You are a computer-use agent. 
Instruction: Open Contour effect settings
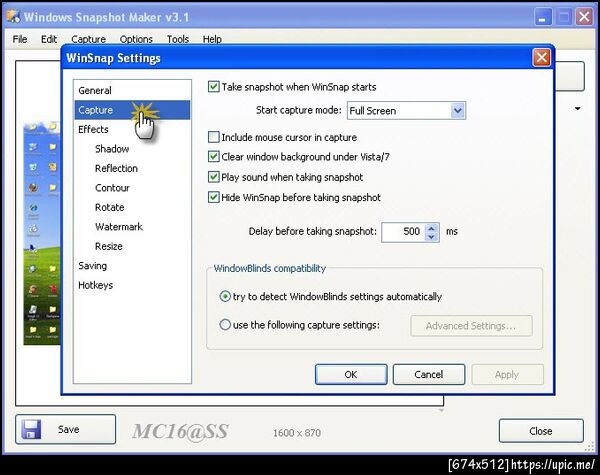112,188
